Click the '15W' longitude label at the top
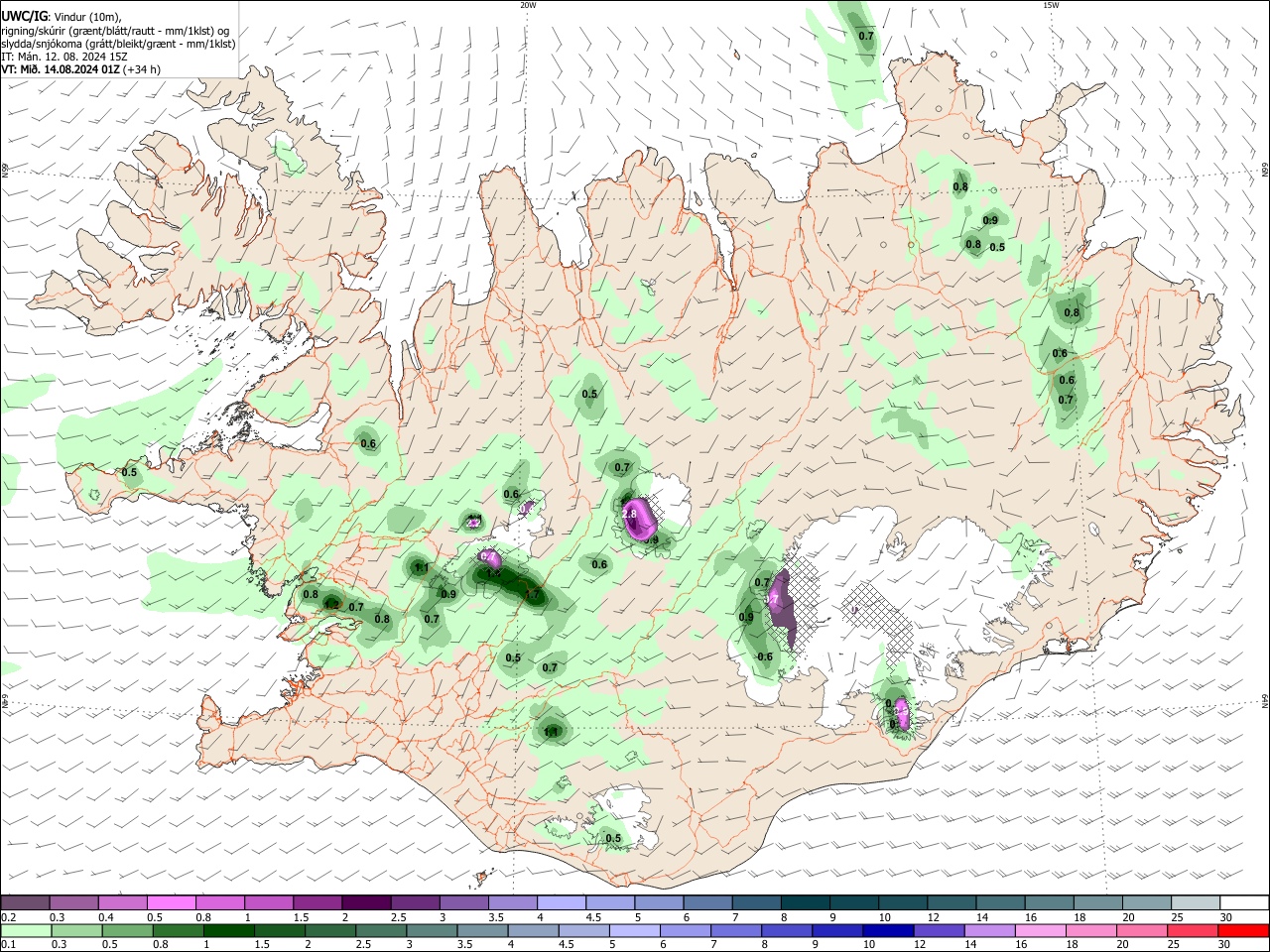Viewport: 1270px width, 952px height. tap(1051, 5)
